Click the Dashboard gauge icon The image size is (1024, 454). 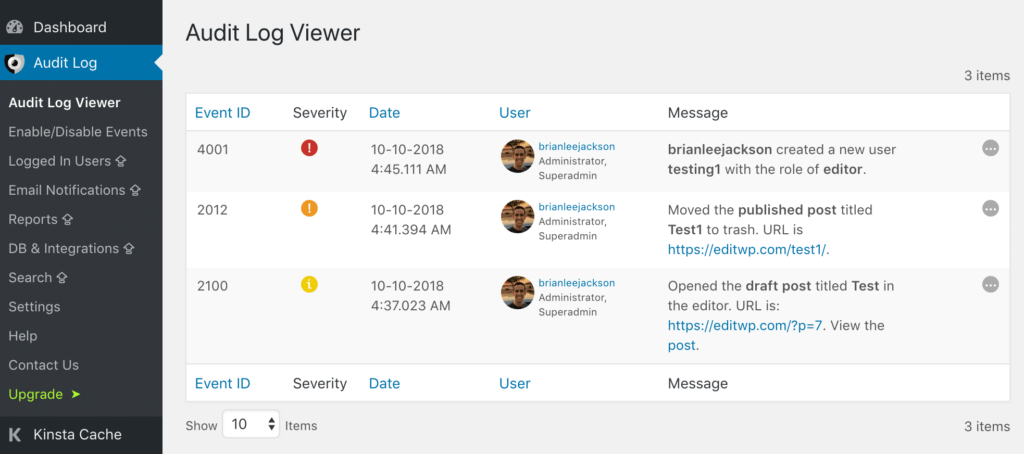pos(15,27)
